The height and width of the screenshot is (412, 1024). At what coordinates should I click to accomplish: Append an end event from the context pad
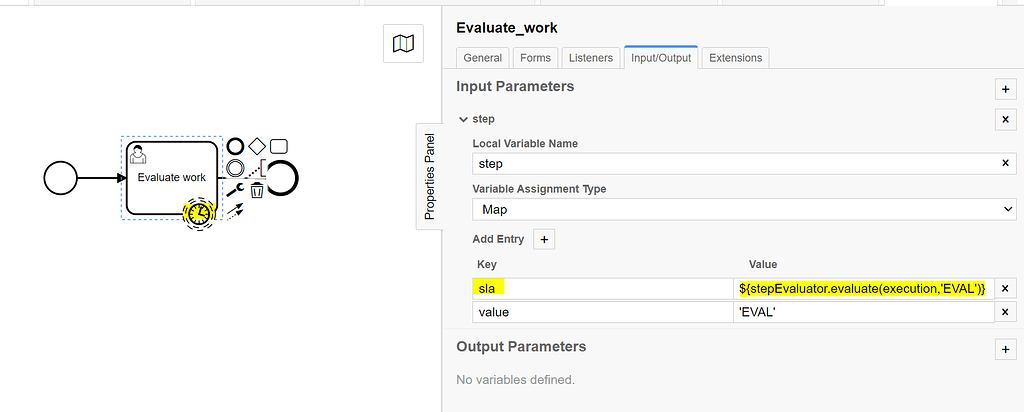(235, 146)
